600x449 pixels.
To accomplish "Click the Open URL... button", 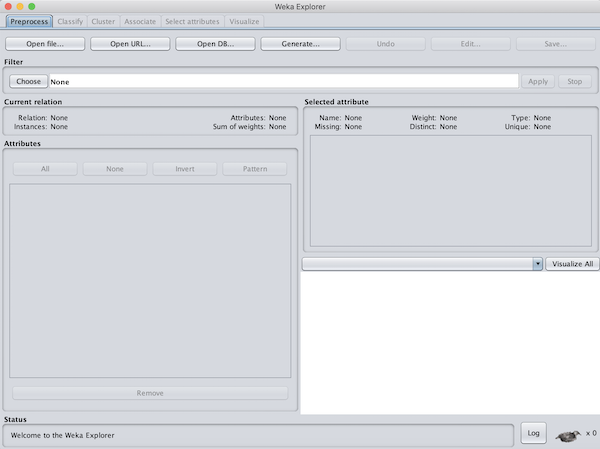I will click(x=130, y=44).
